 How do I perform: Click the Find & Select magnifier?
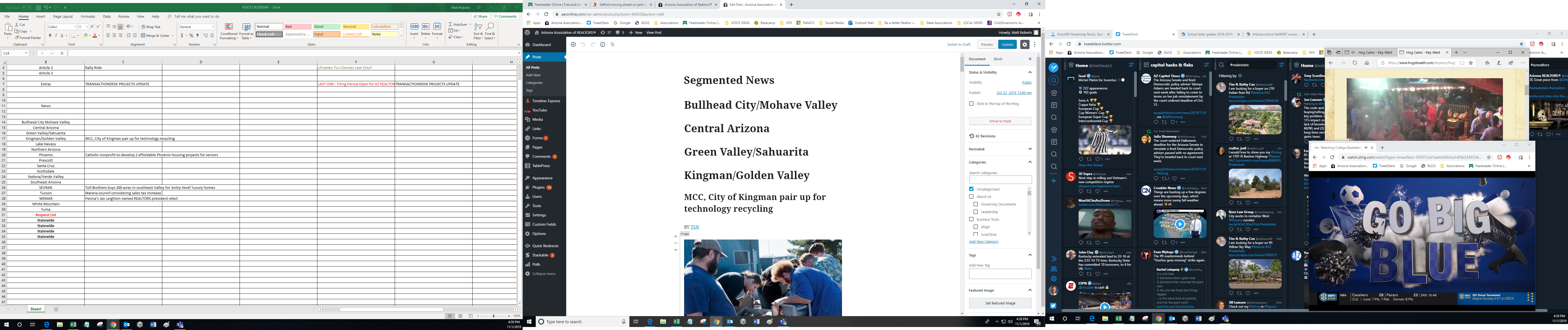click(x=490, y=32)
